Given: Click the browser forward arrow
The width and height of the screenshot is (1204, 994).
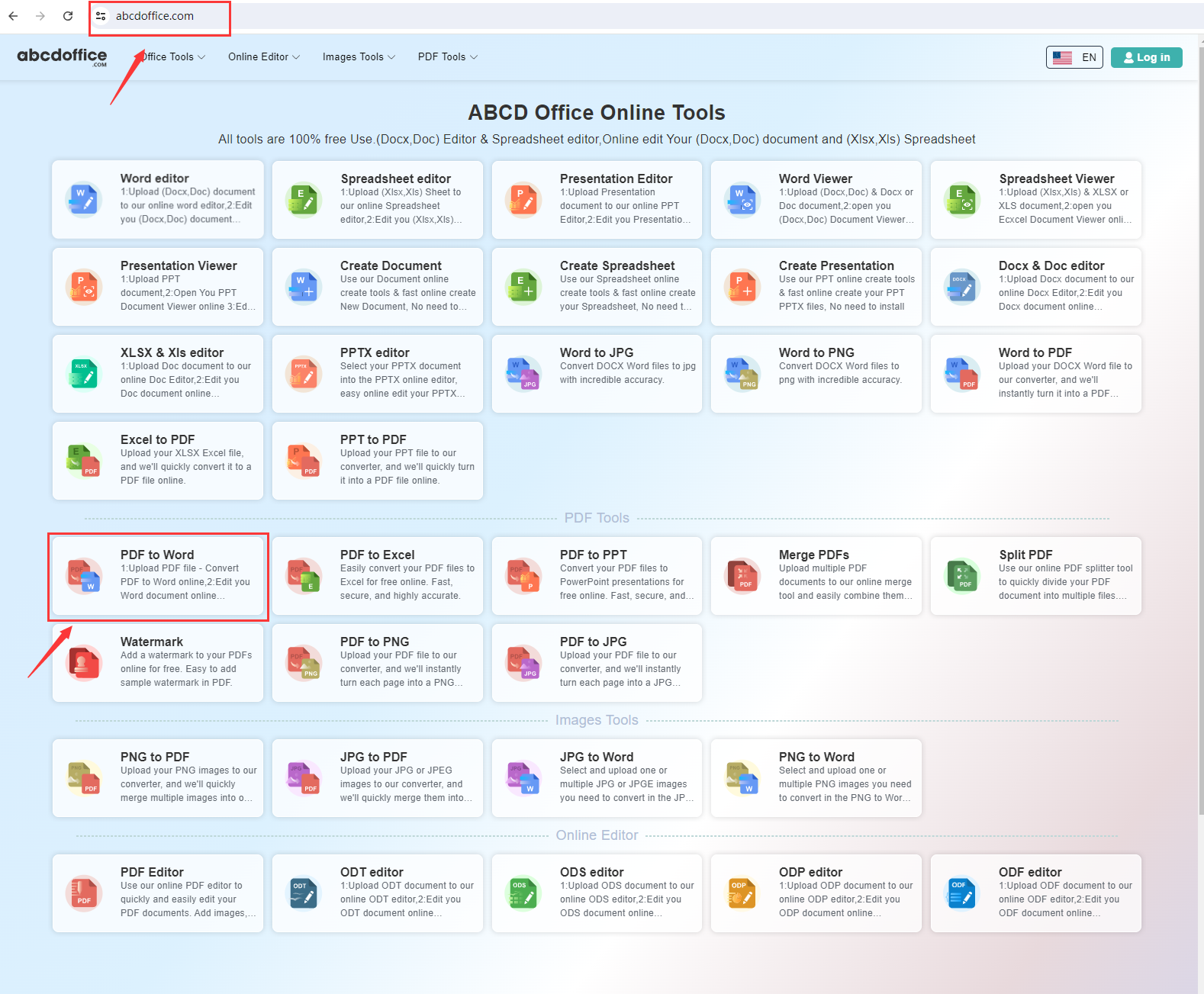Looking at the screenshot, I should click(40, 16).
